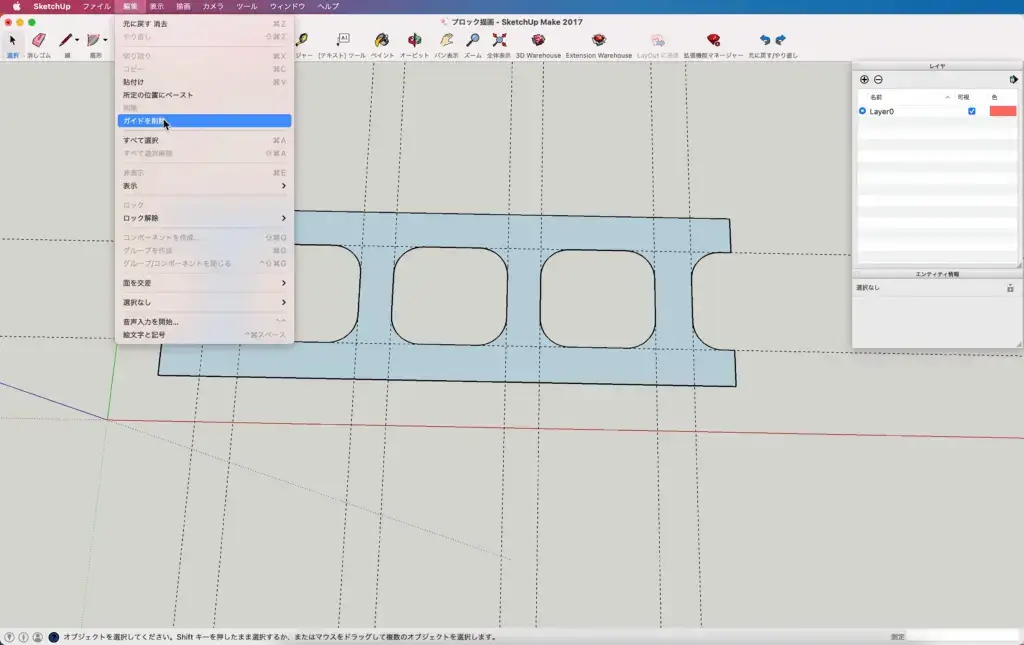
Task: Click the credits info status bar icon
Action: point(24,637)
